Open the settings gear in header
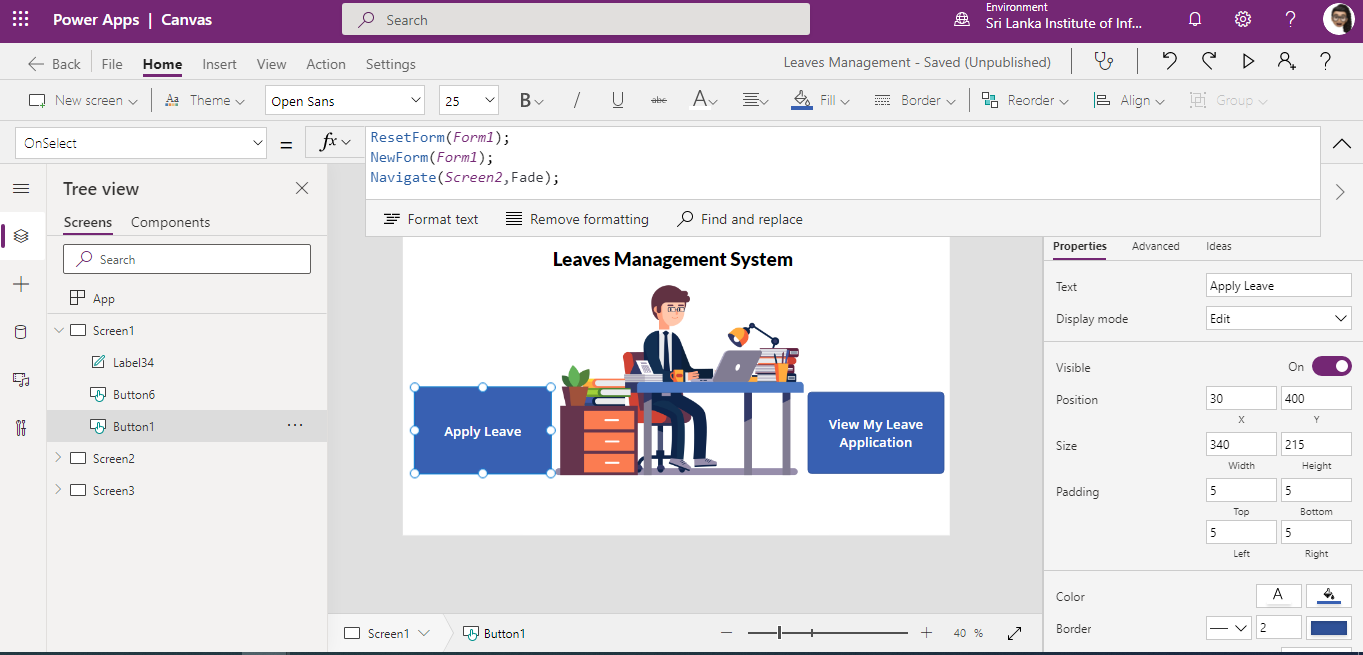The width and height of the screenshot is (1363, 655). [1243, 20]
